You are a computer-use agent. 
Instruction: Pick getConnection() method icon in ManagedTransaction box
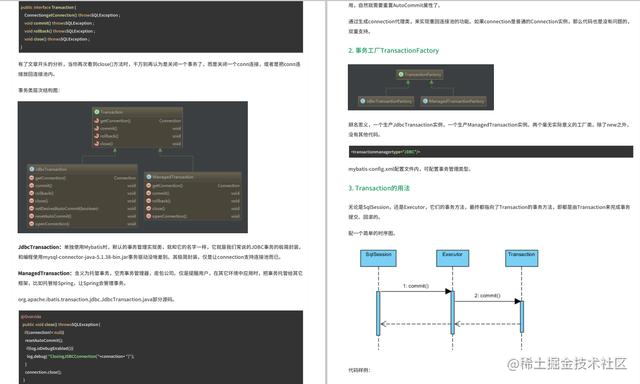(x=149, y=186)
